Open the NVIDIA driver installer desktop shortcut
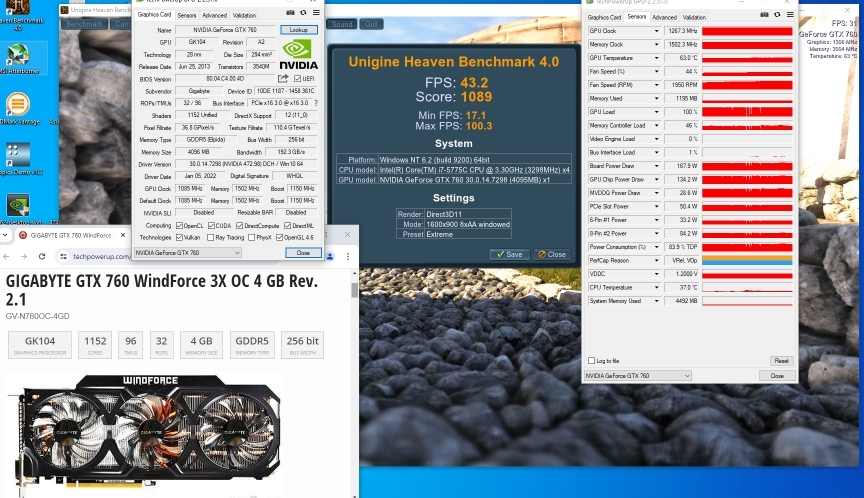The width and height of the screenshot is (864, 498). pyautogui.click(x=18, y=209)
